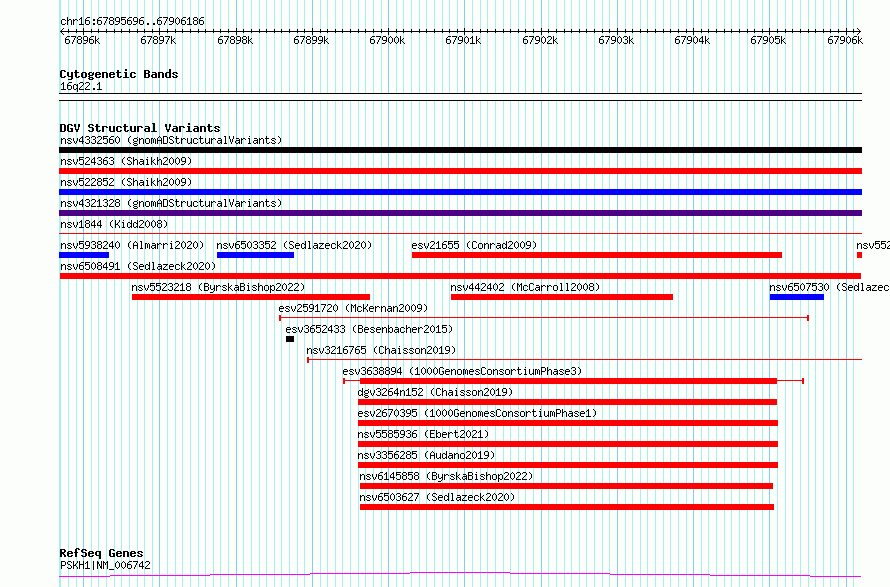Click the red nsv6503627 Sedlazeck2020 bar
The image size is (890, 587).
(x=567, y=507)
